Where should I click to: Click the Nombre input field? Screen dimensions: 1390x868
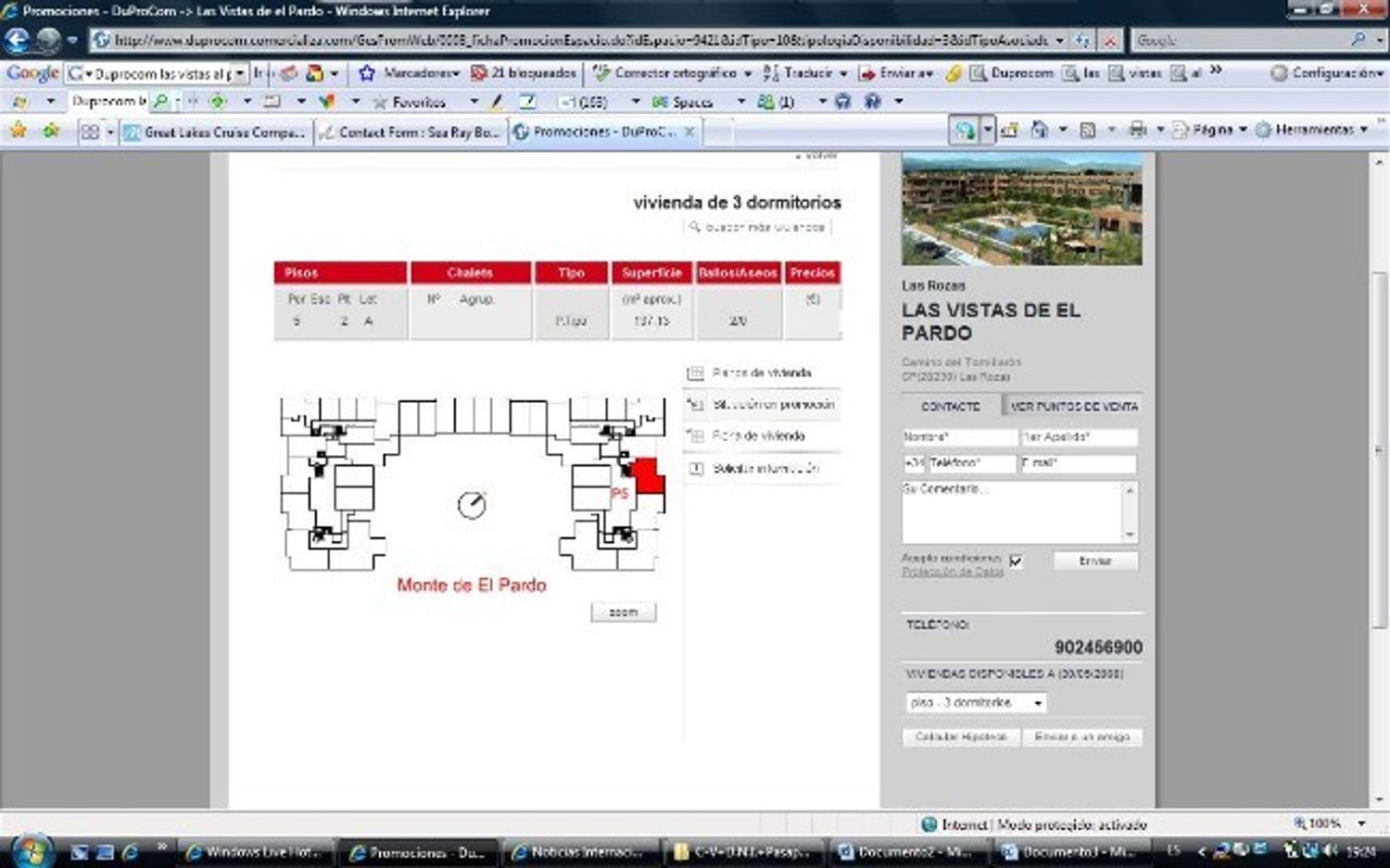click(959, 436)
